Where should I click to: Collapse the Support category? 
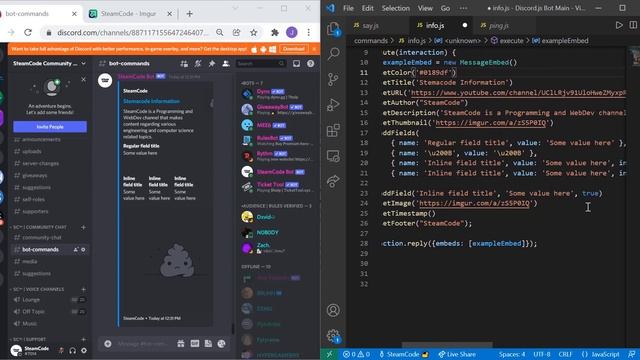28,339
